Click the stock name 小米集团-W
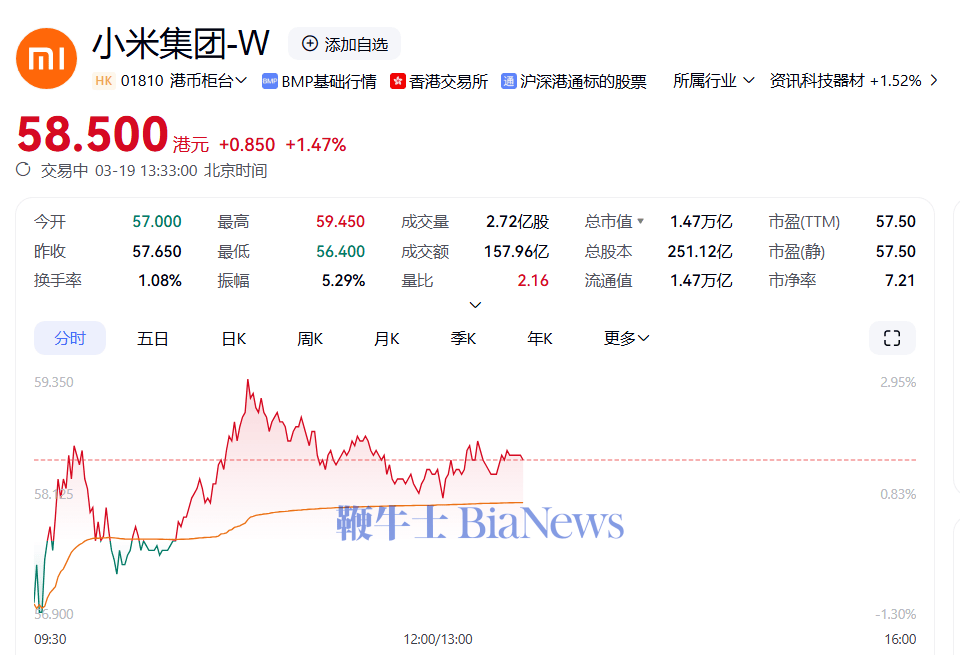The width and height of the screenshot is (960, 655). (181, 43)
